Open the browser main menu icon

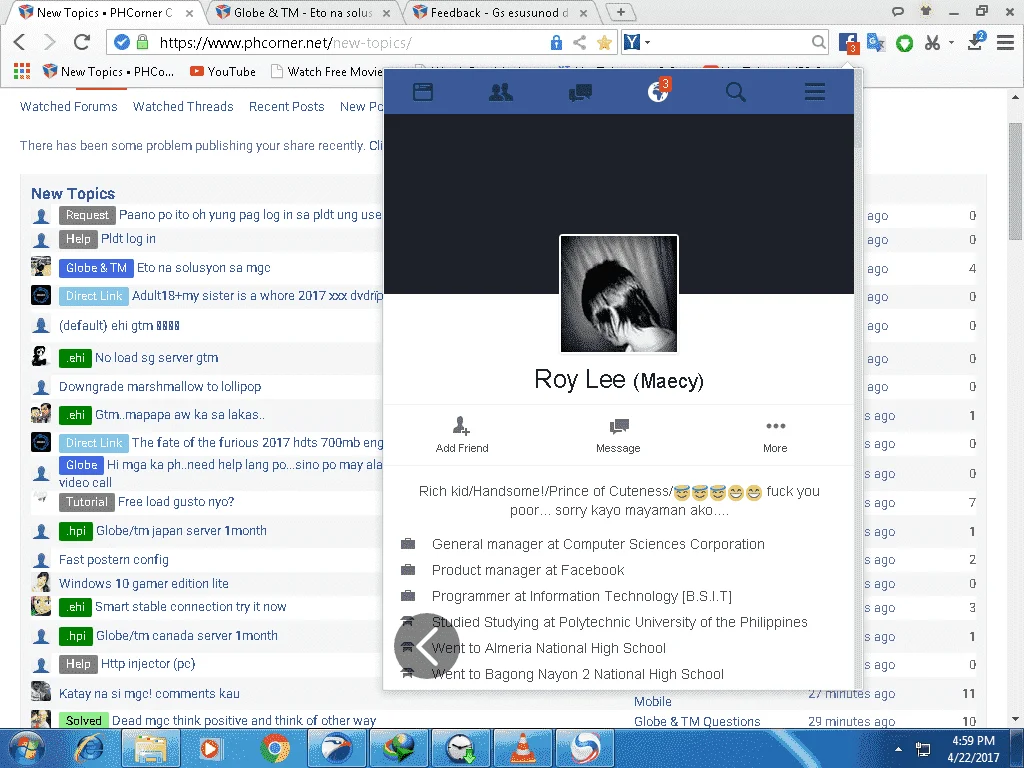point(1005,43)
